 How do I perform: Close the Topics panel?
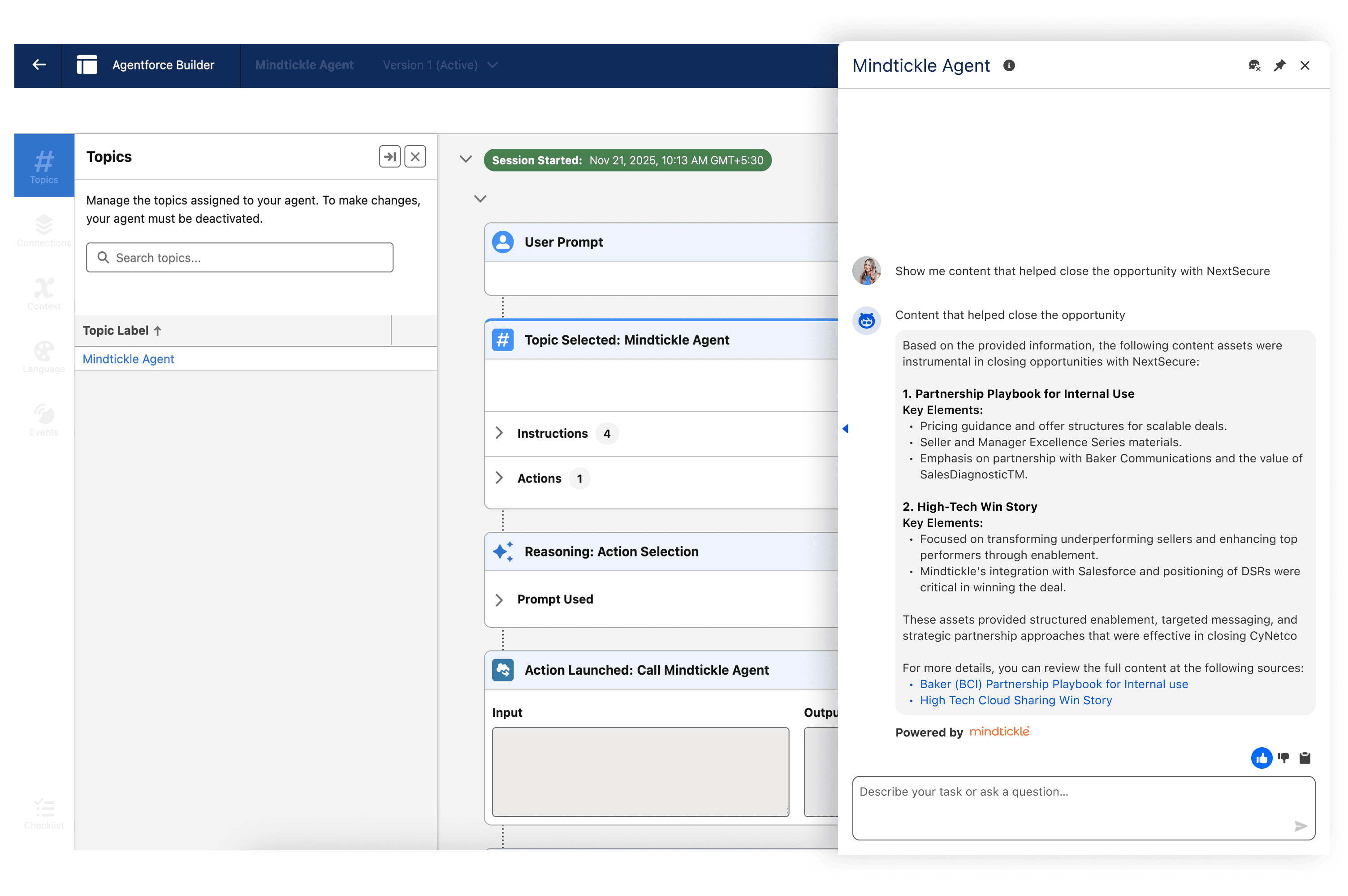(x=415, y=156)
